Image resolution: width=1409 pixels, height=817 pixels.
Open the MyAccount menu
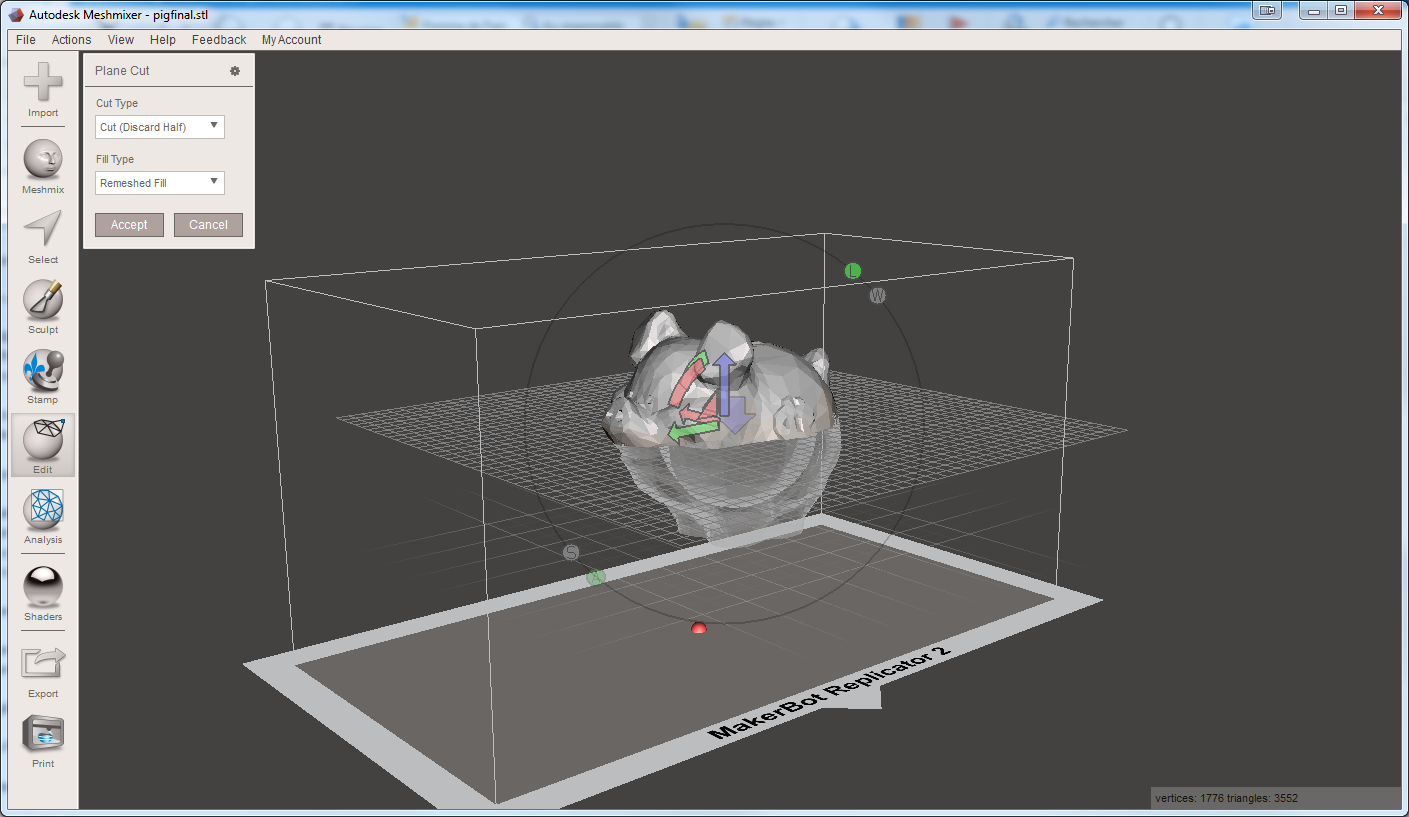pos(292,40)
